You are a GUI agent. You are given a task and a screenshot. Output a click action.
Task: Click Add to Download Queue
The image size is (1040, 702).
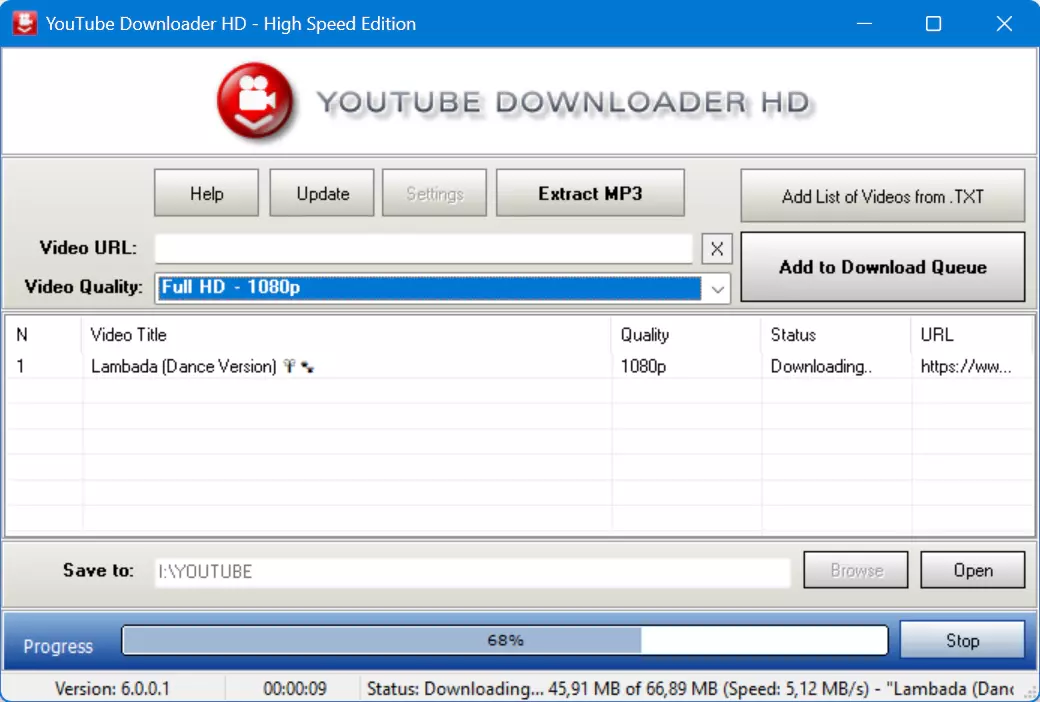pyautogui.click(x=882, y=267)
